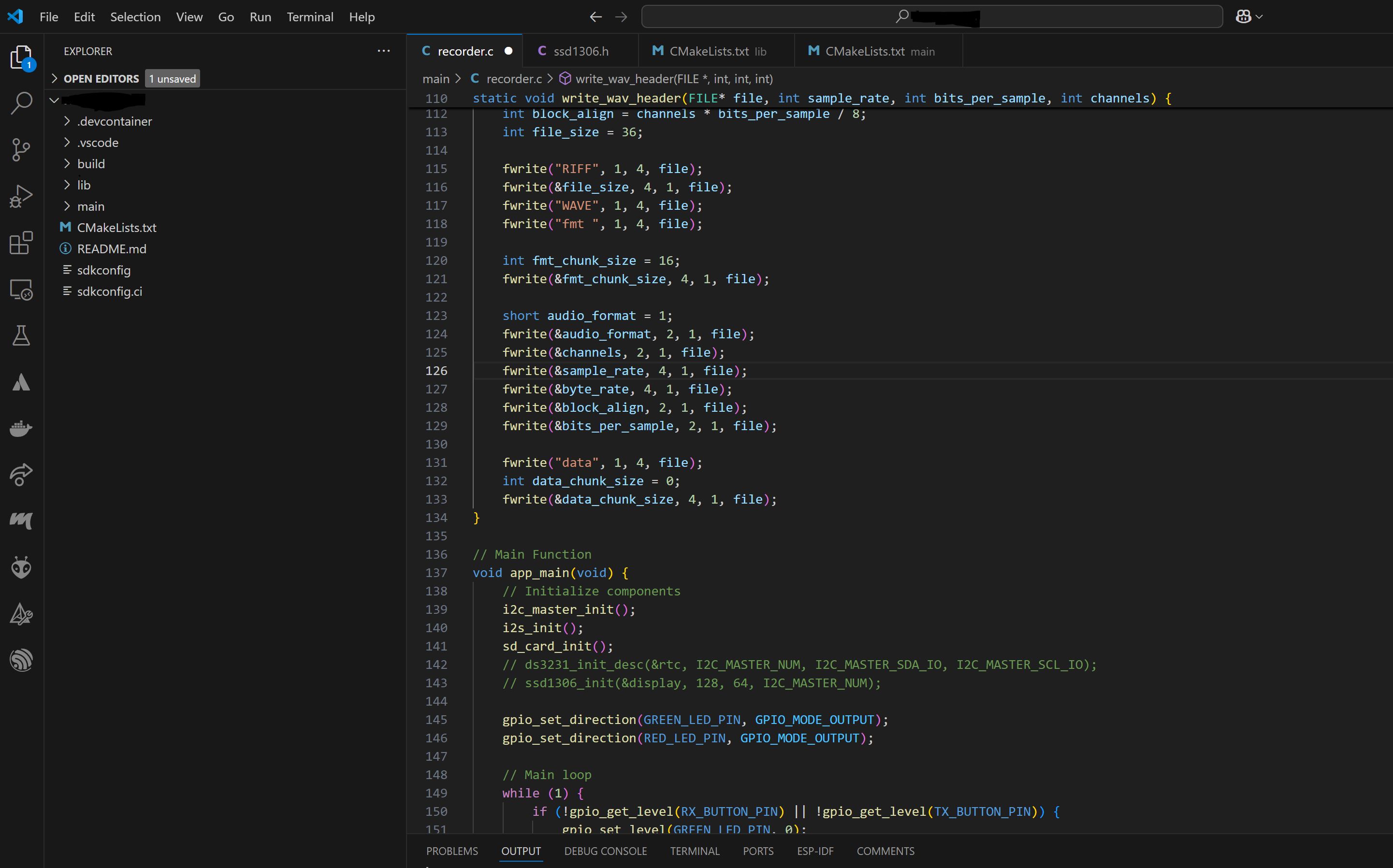Expand the main folder in explorer

[x=91, y=206]
